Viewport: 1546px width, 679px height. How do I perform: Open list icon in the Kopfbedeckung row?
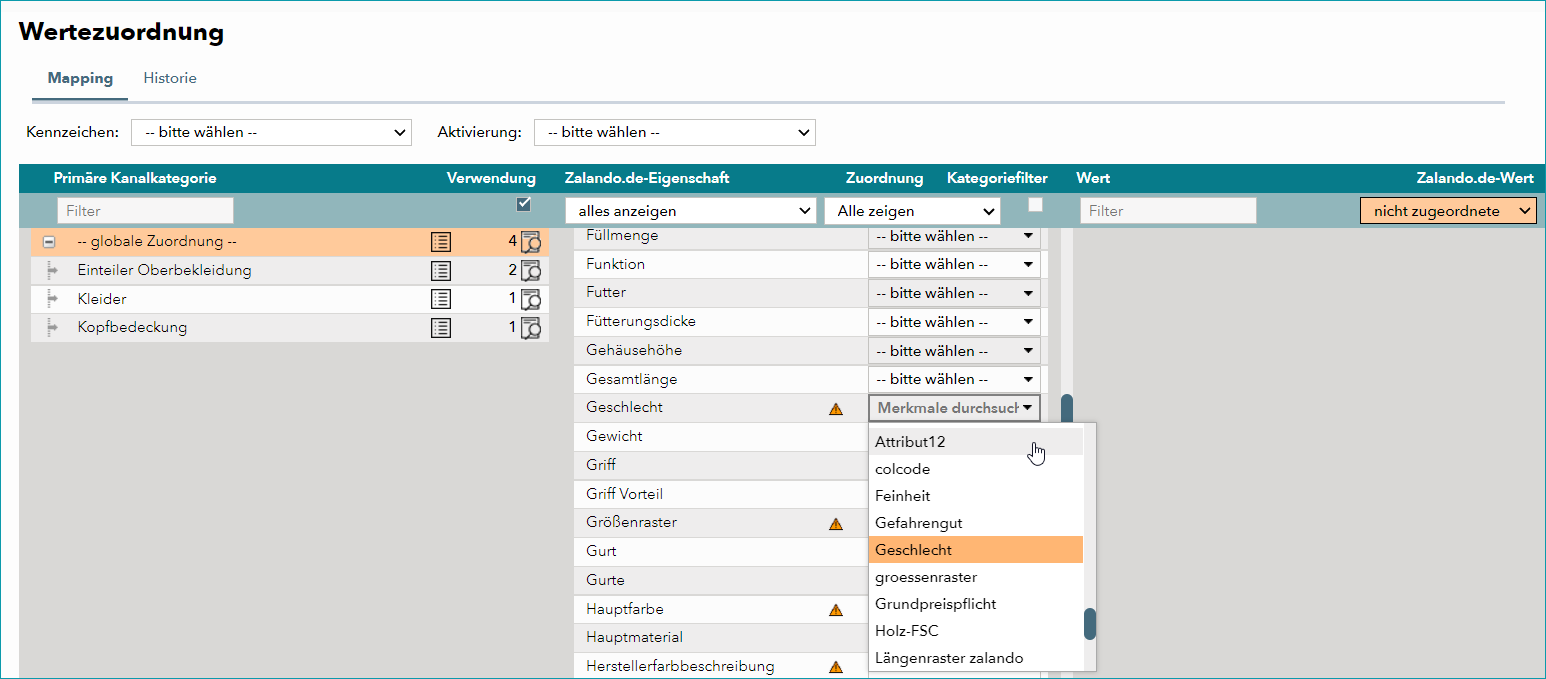point(441,328)
